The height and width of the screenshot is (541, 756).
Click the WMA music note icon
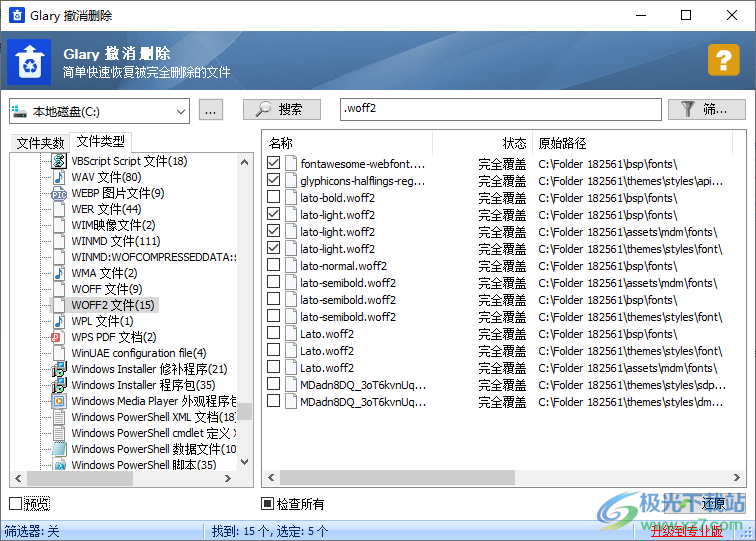pos(59,273)
